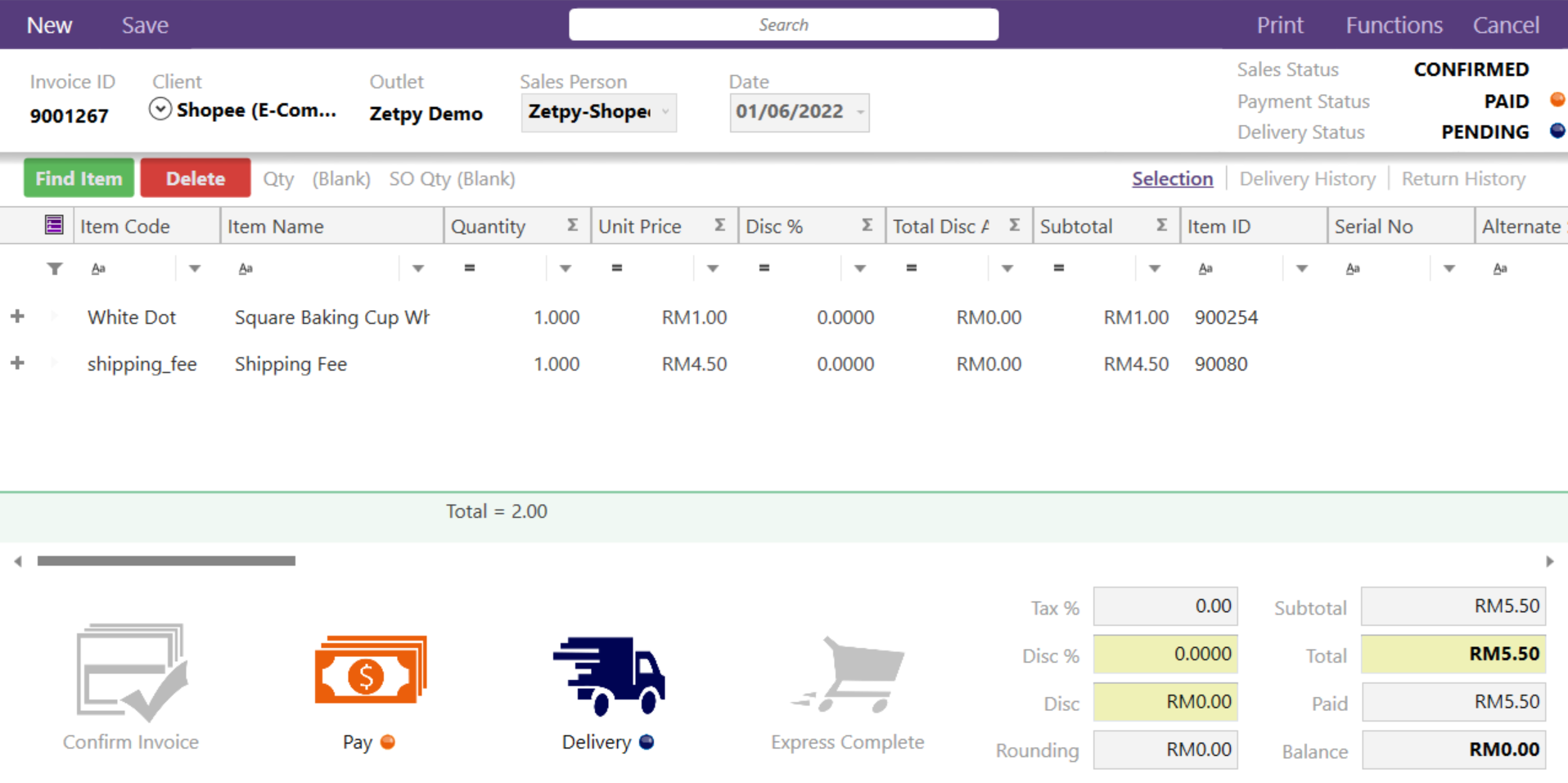The height and width of the screenshot is (783, 1568).
Task: Open Item ID filter dropdown arrow
Action: point(1302,268)
